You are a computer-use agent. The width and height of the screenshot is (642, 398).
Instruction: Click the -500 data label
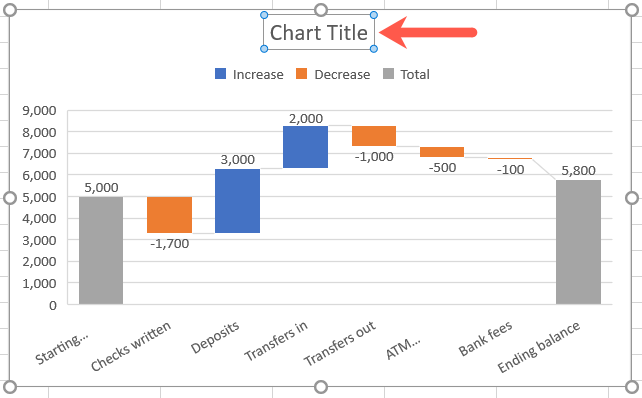[442, 168]
